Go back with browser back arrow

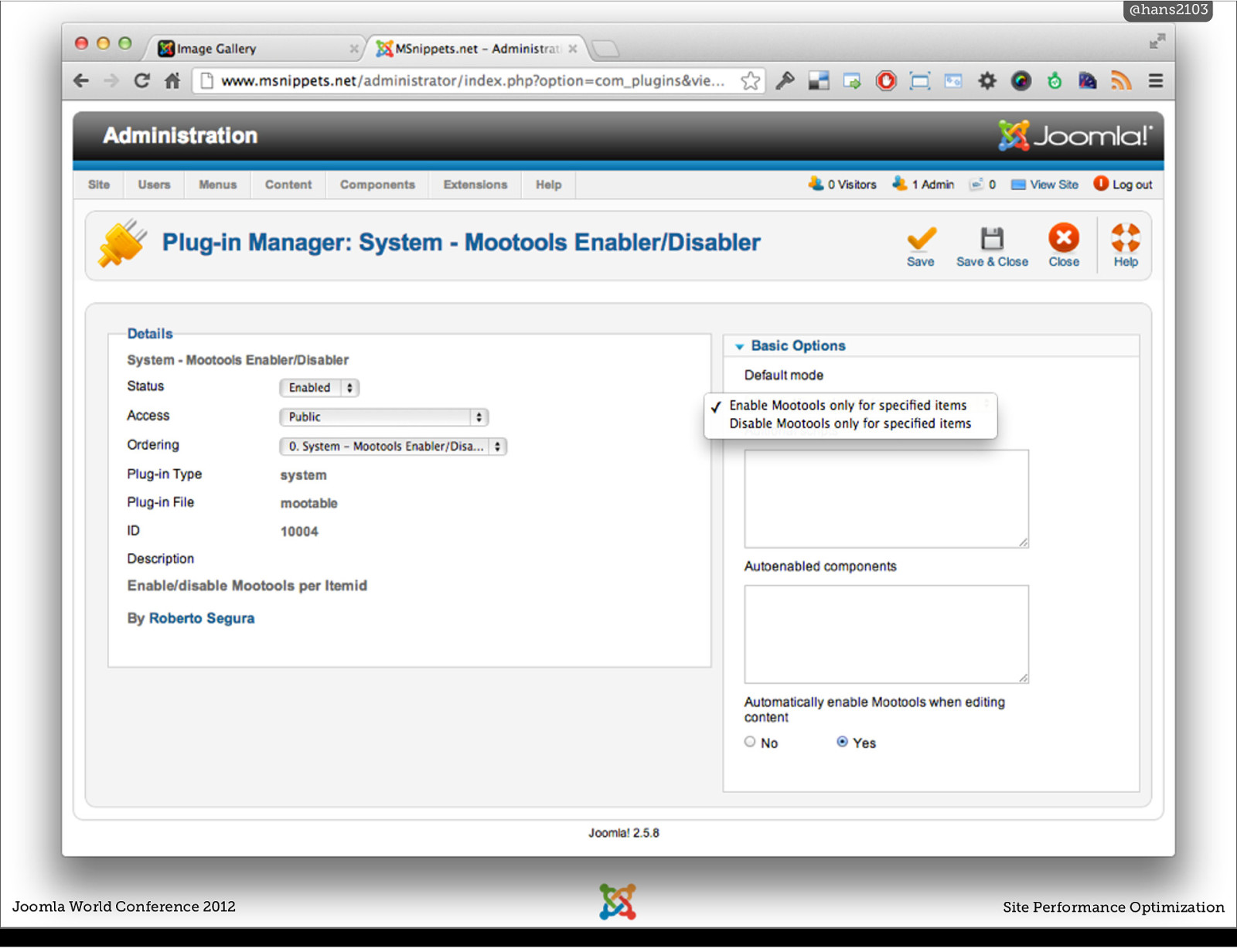(81, 80)
